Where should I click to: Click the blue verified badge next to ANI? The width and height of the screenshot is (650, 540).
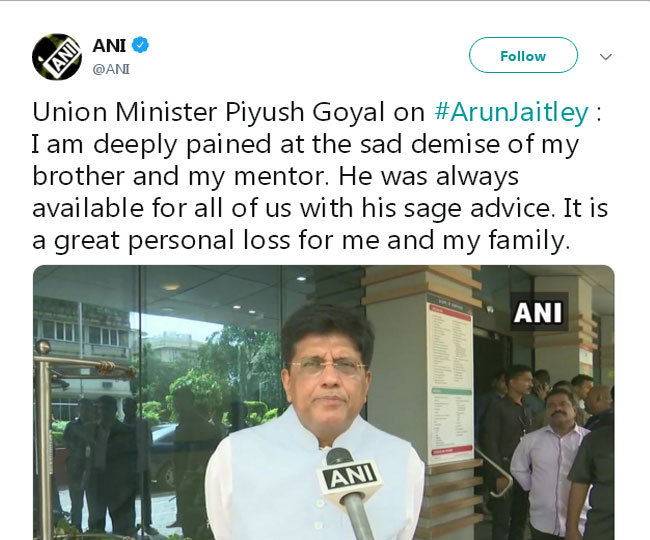140,45
